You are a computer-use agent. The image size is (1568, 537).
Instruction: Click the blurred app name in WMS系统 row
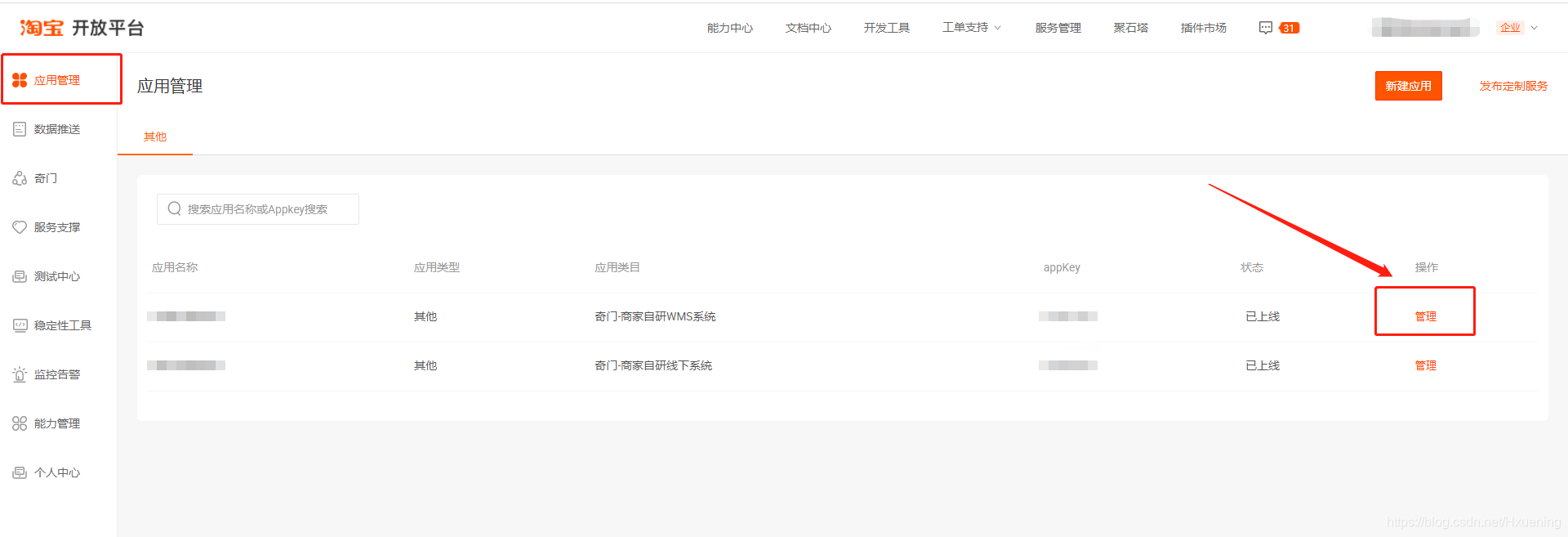click(186, 316)
